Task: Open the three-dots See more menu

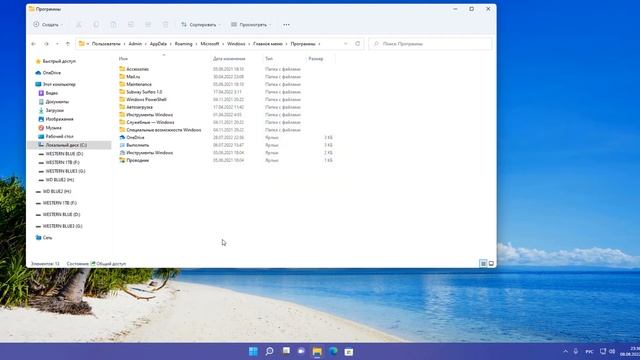Action: pos(287,24)
